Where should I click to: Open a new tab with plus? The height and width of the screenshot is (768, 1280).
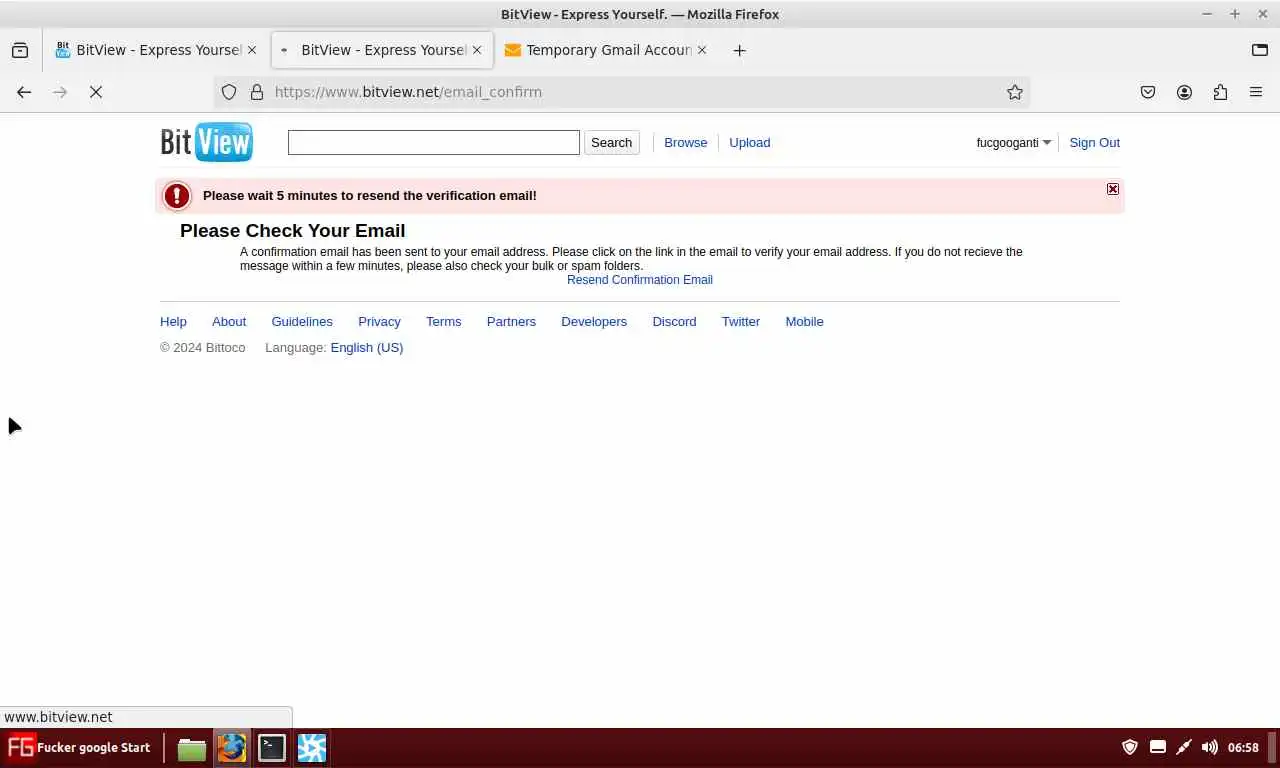click(x=739, y=50)
